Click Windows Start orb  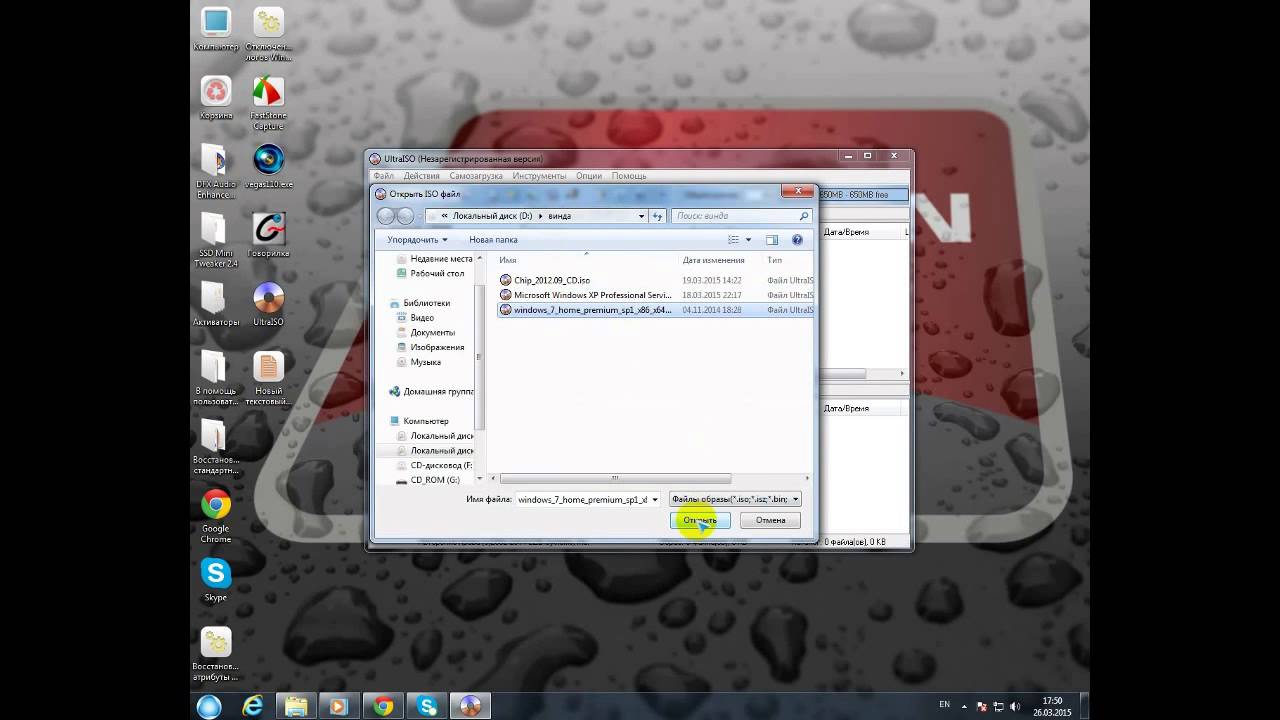click(x=209, y=706)
